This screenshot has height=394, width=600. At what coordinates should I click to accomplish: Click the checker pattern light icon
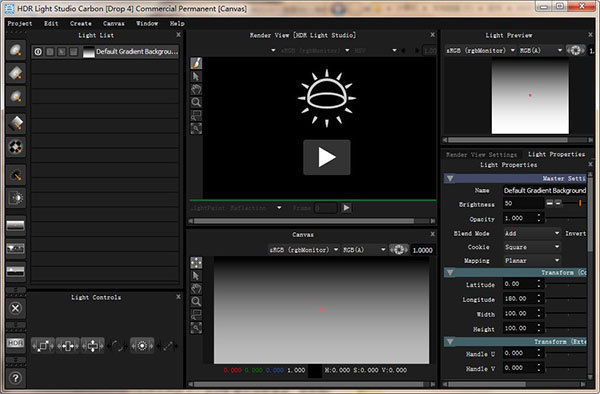(x=16, y=147)
